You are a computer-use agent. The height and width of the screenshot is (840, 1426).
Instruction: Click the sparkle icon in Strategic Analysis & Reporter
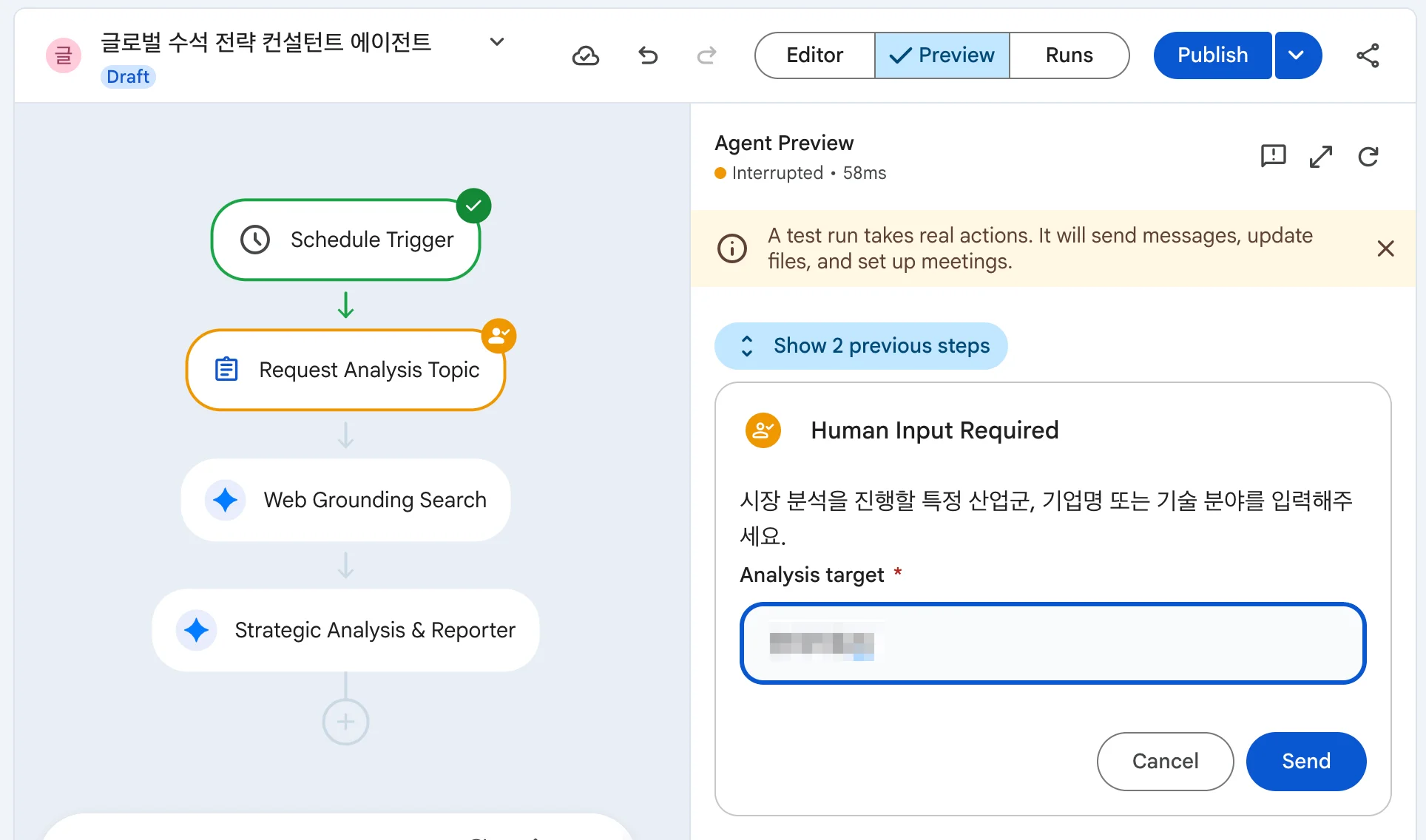196,630
